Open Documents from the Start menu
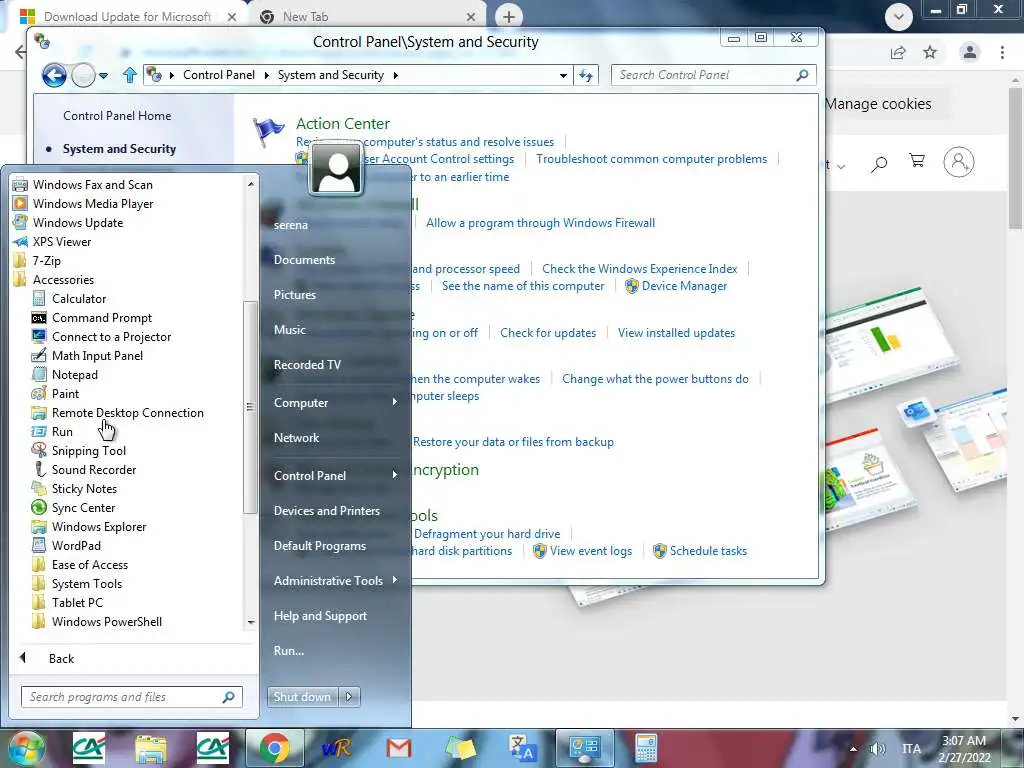Viewport: 1024px width, 768px height. 304,260
